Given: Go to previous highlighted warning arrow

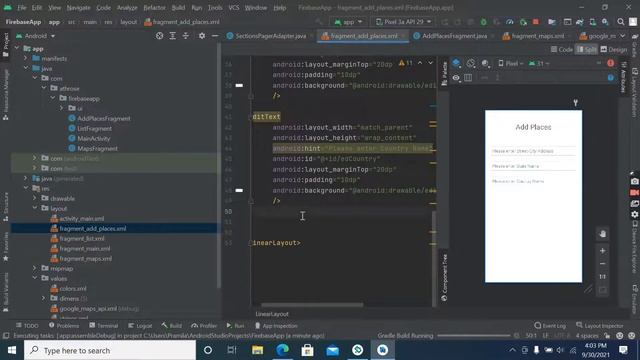Looking at the screenshot, I should coord(420,63).
